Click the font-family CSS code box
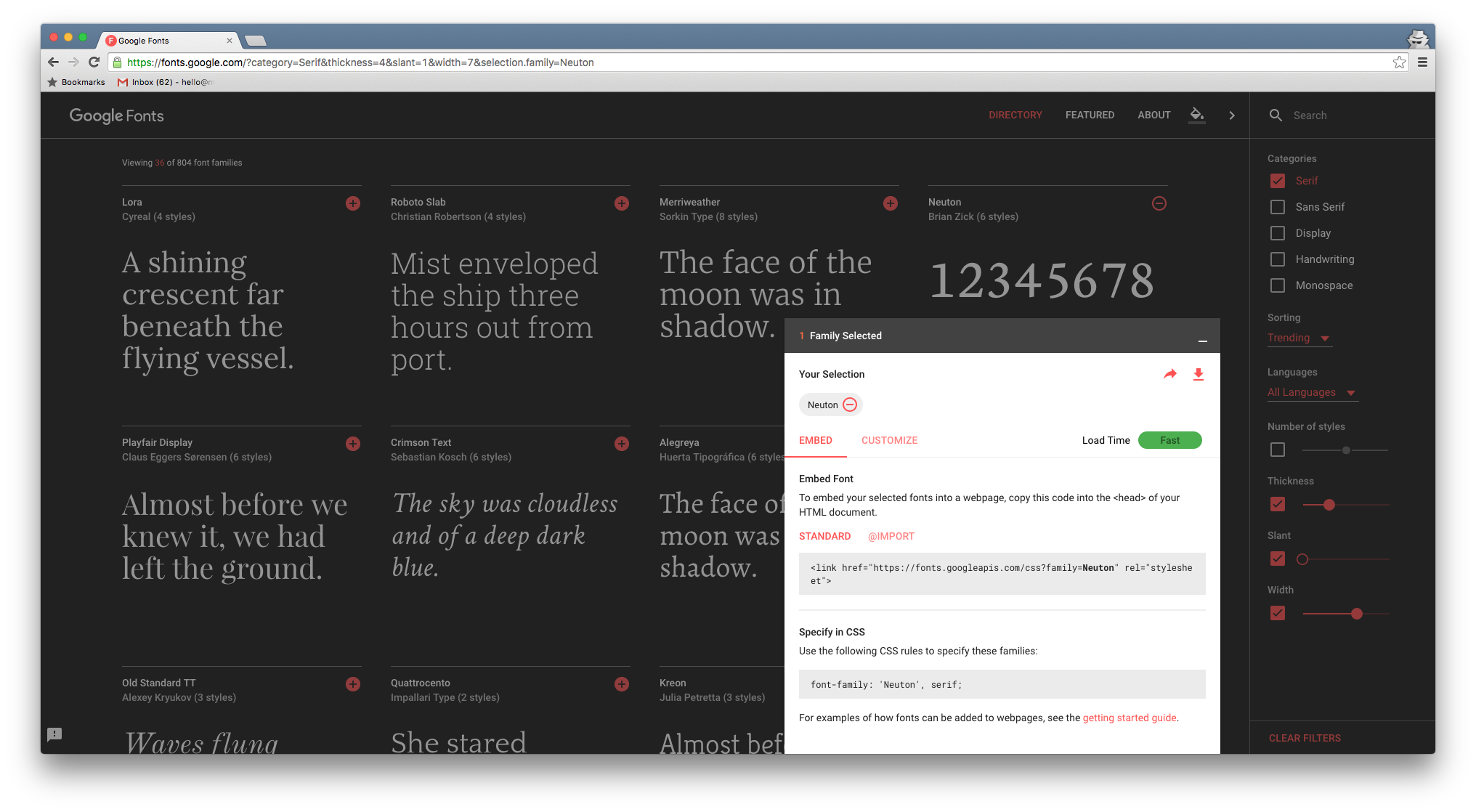Image resolution: width=1476 pixels, height=812 pixels. (x=1002, y=684)
